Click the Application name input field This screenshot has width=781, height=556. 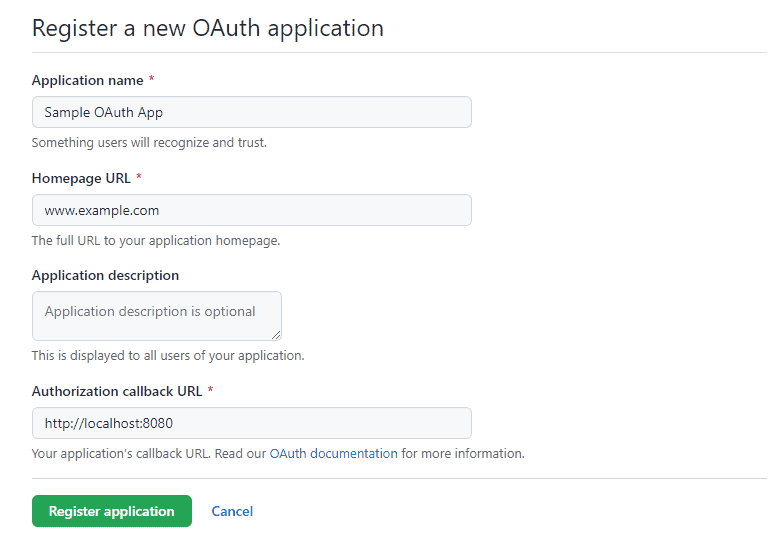pos(251,112)
